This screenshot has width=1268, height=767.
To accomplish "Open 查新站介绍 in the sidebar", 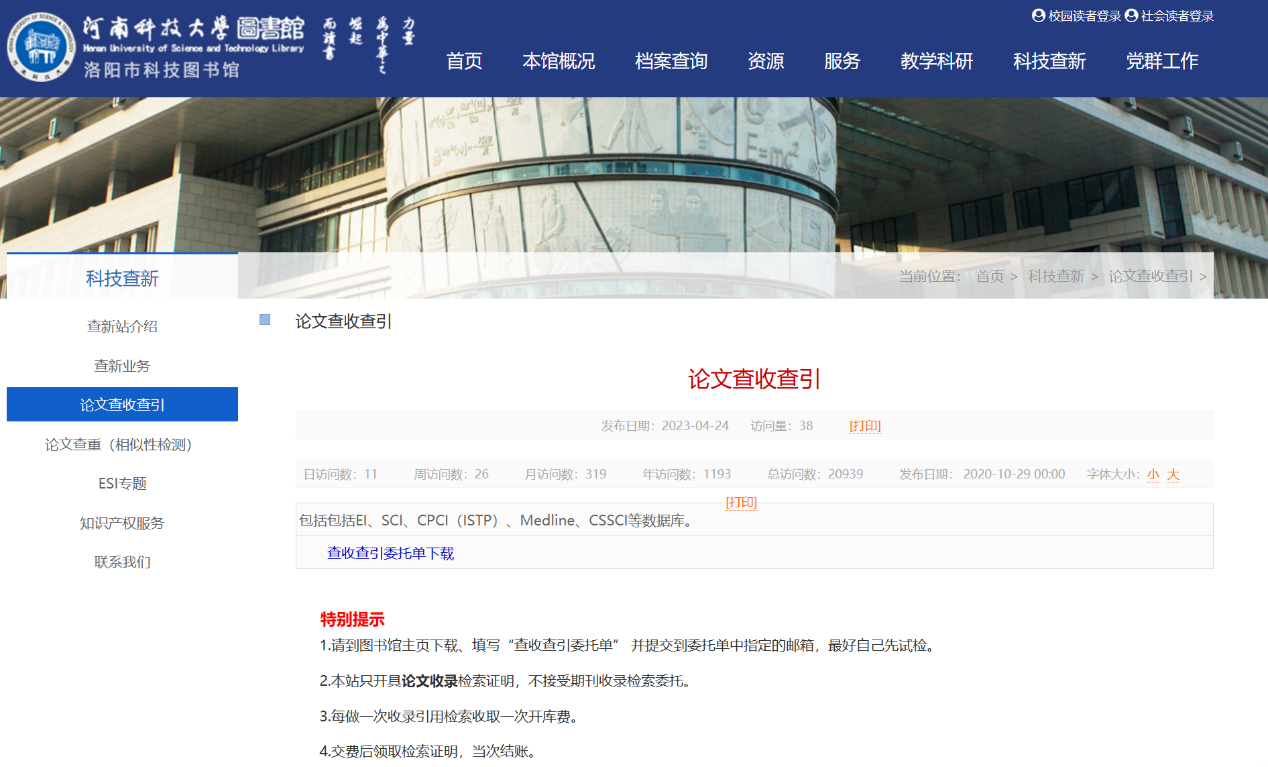I will pyautogui.click(x=122, y=326).
